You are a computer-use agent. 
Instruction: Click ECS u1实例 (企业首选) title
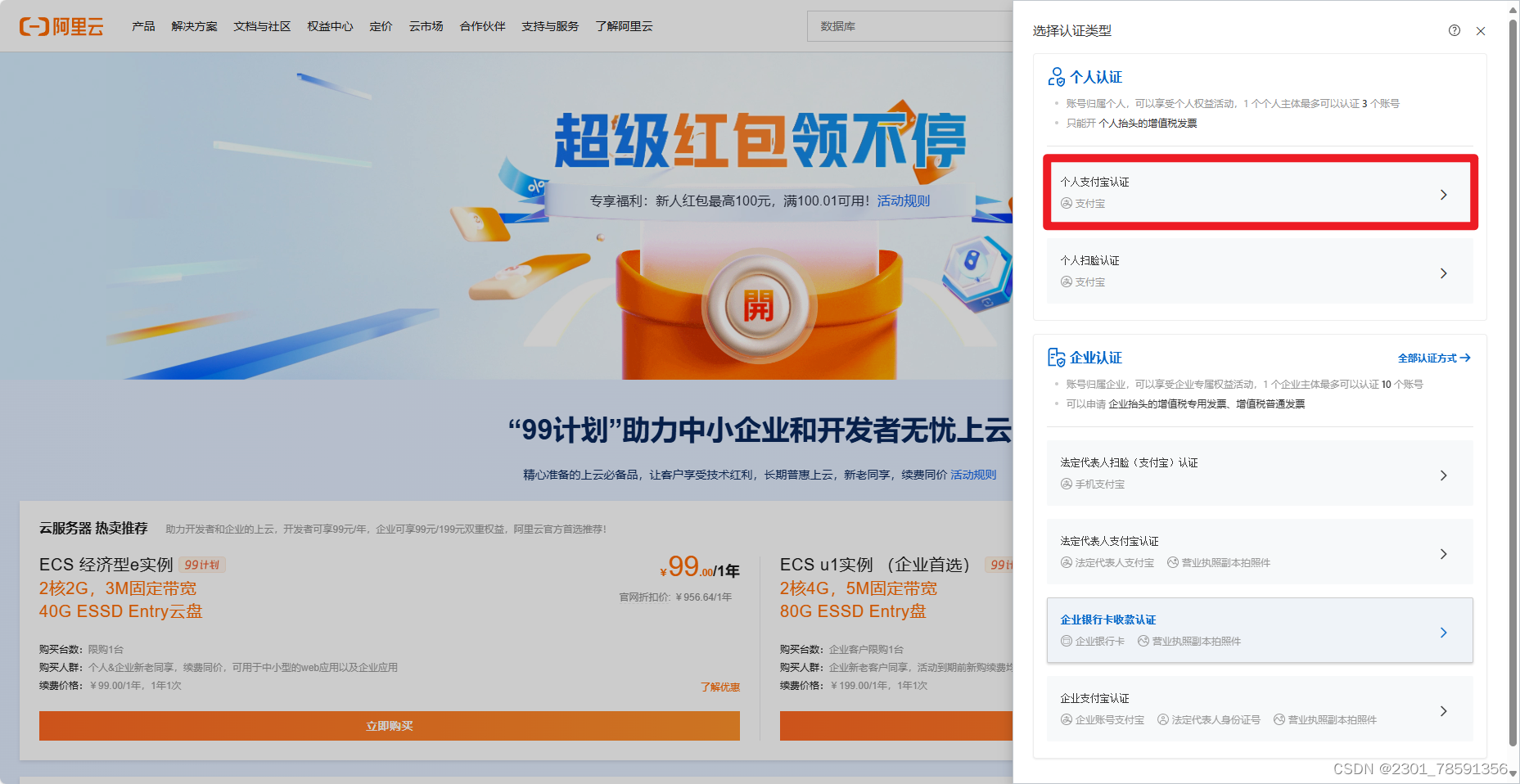click(875, 565)
